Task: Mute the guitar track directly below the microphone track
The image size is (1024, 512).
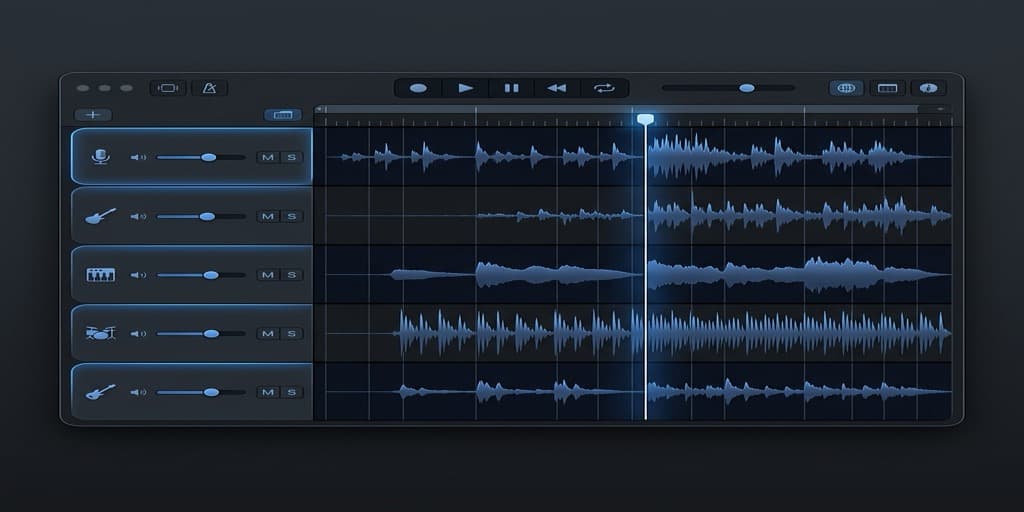Action: pos(268,216)
